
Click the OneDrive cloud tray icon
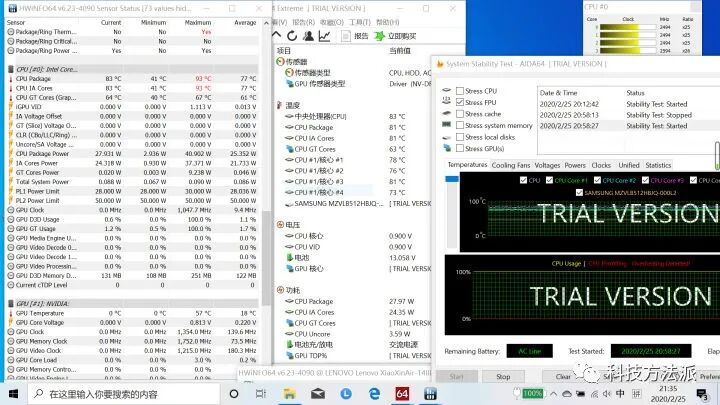pyautogui.click(x=567, y=394)
